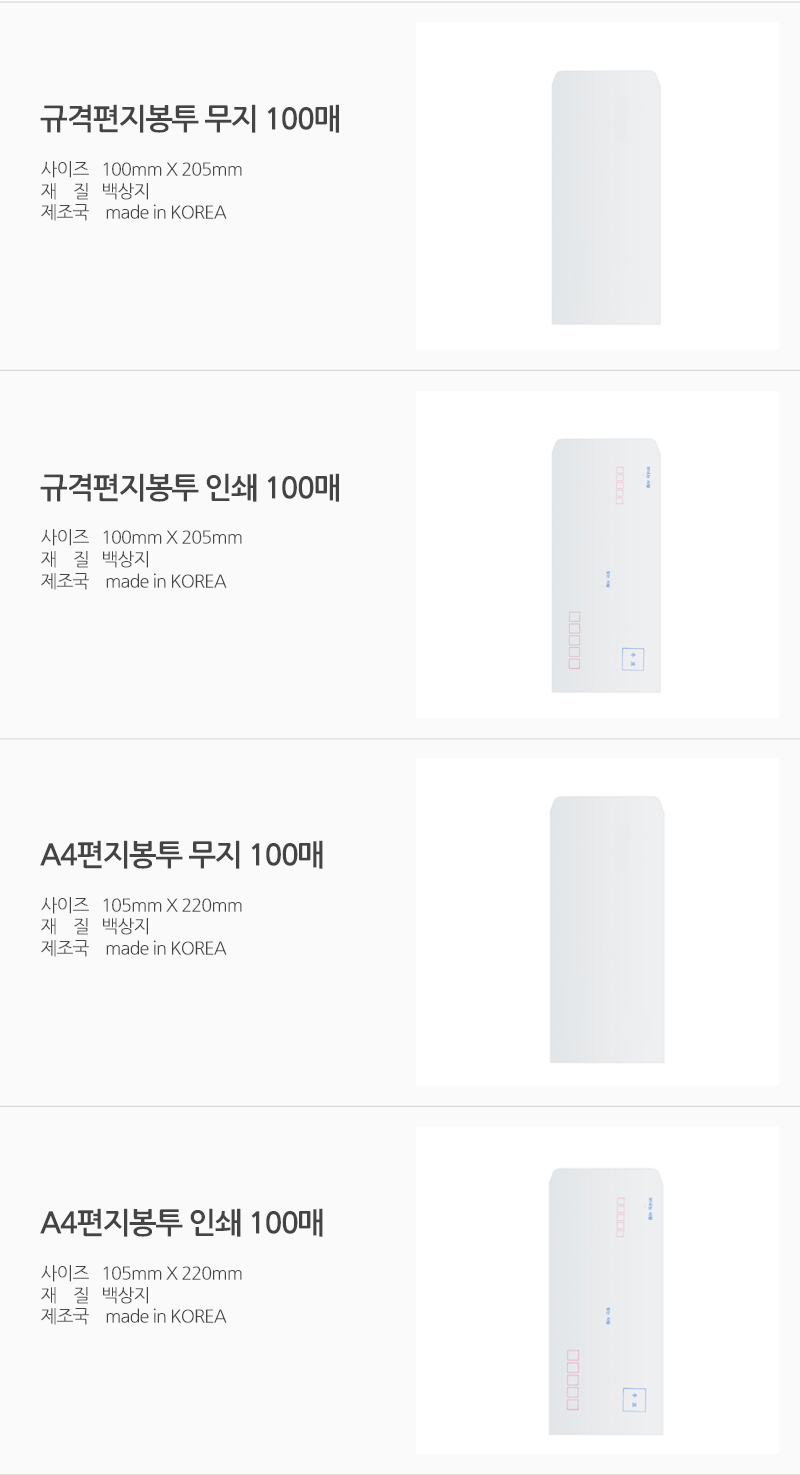The image size is (800, 1475).
Task: Click the printed A4편지봉투 envelope image
Action: coord(606,1300)
